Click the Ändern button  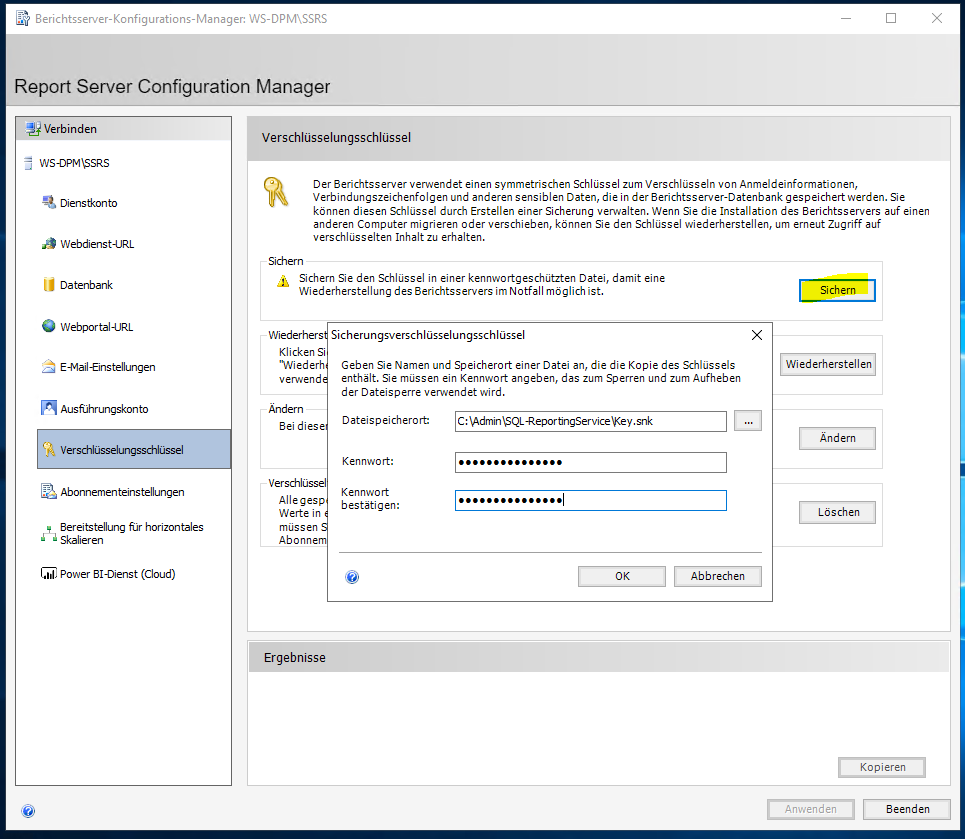click(x=837, y=438)
